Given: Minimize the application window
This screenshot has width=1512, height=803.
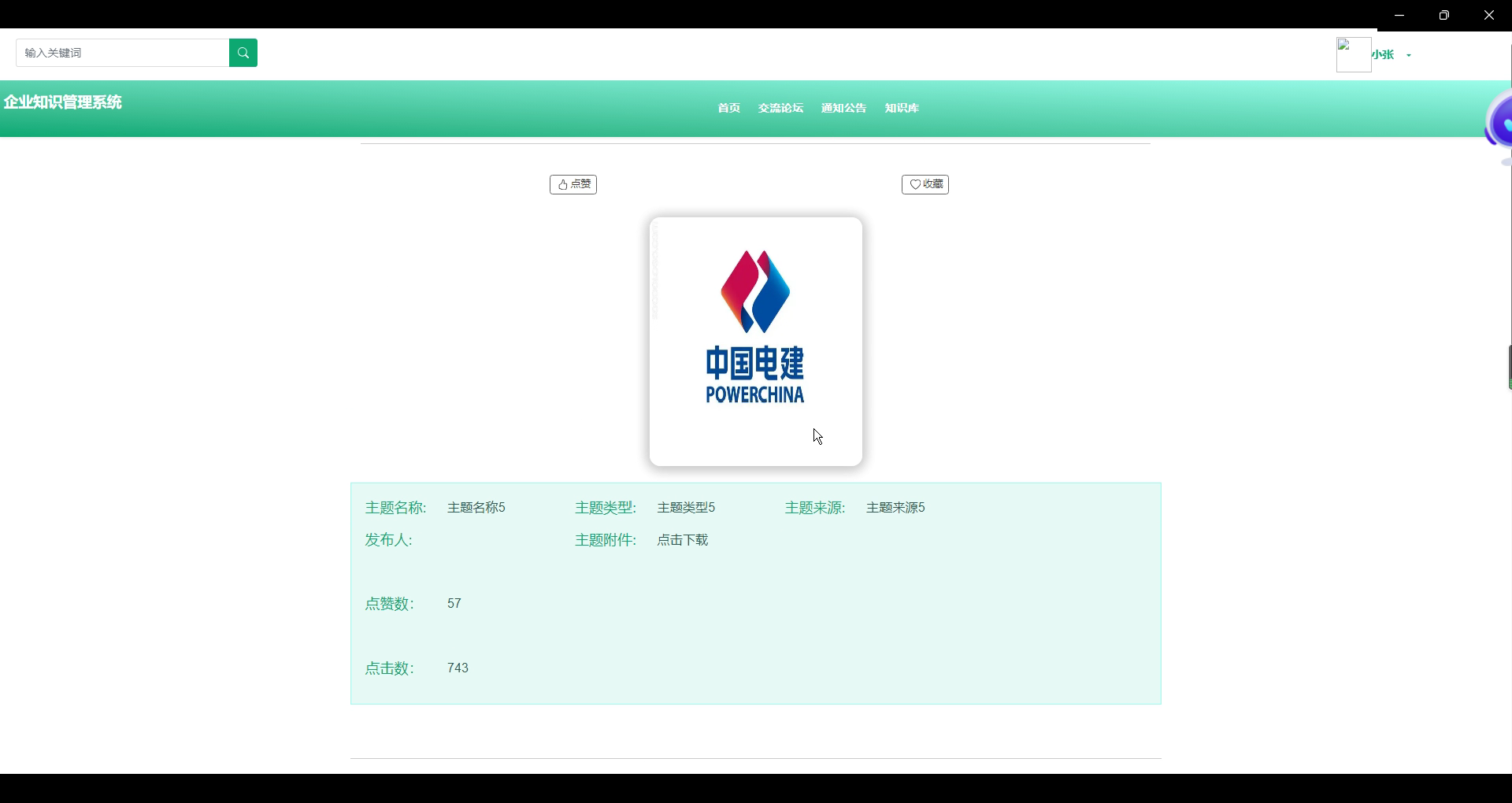Looking at the screenshot, I should point(1399,15).
